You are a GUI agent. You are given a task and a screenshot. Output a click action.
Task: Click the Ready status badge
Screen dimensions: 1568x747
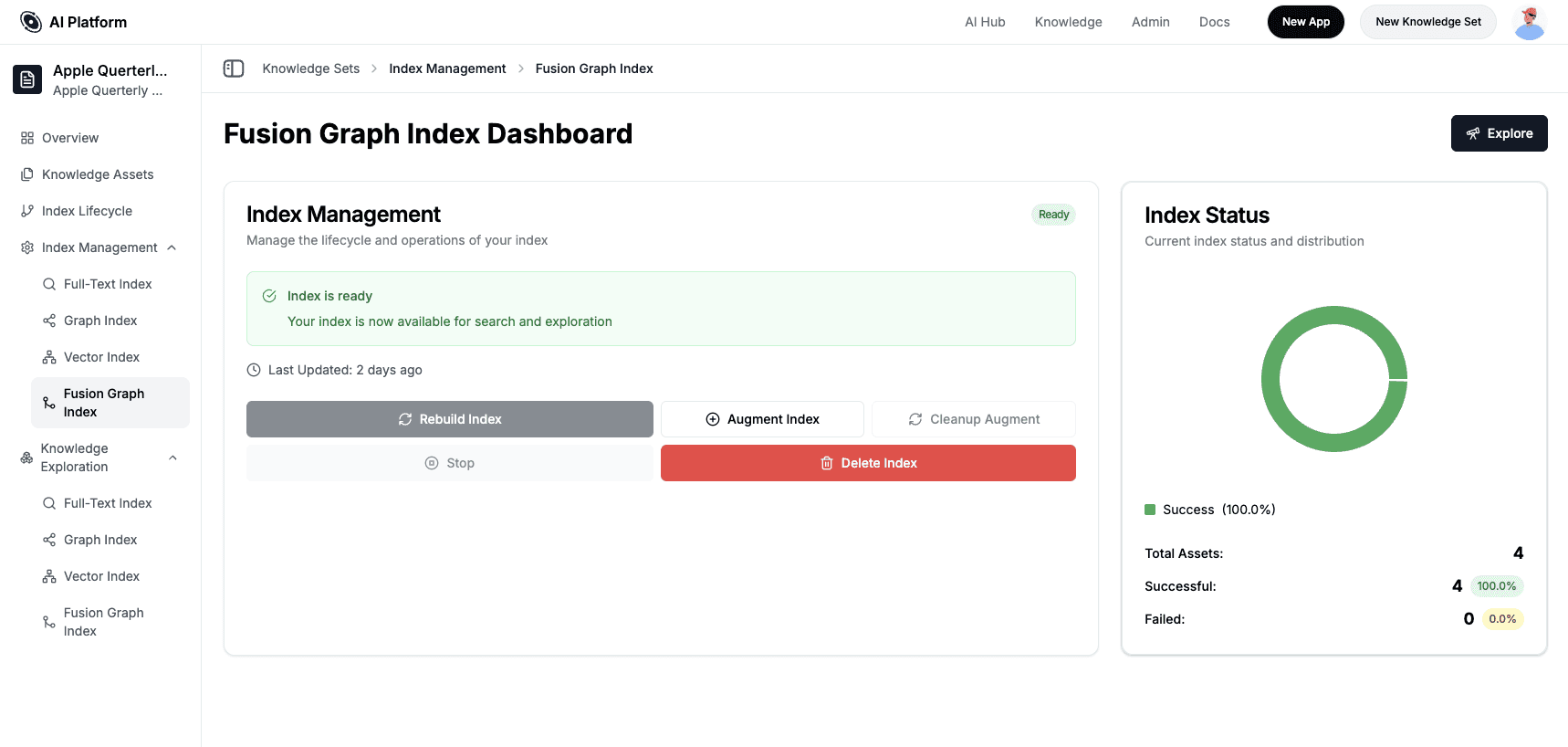pos(1053,215)
